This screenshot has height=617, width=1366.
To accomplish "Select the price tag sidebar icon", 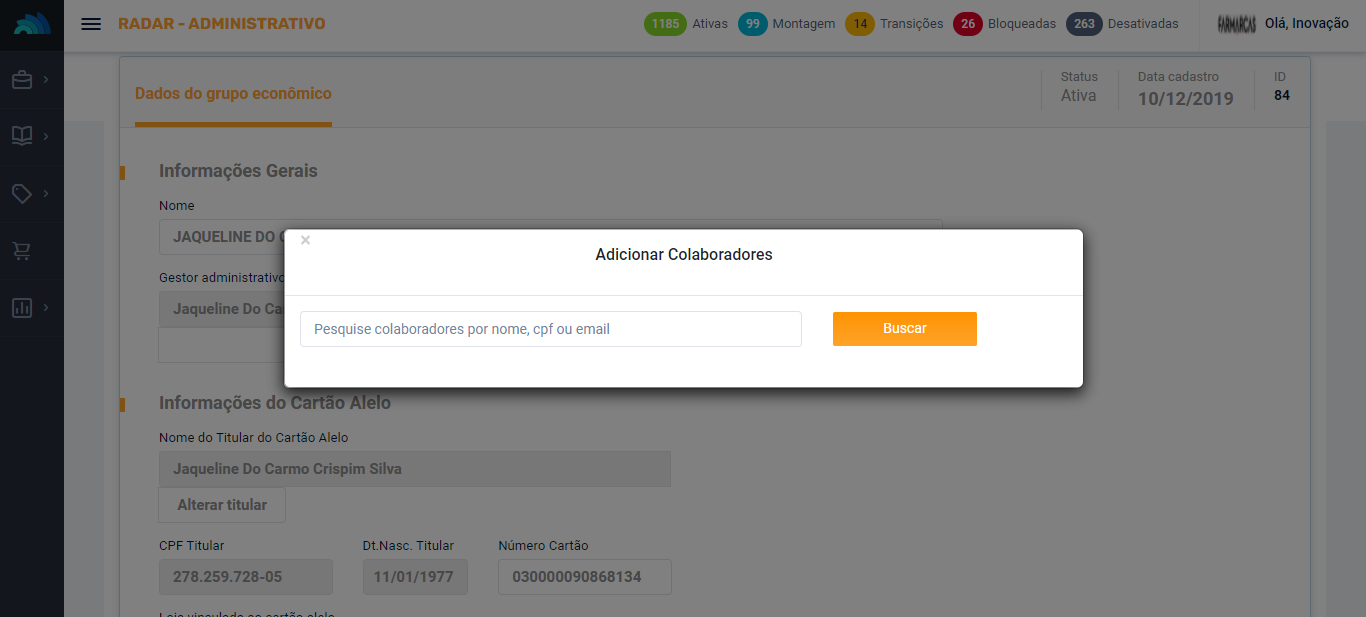I will pos(22,194).
